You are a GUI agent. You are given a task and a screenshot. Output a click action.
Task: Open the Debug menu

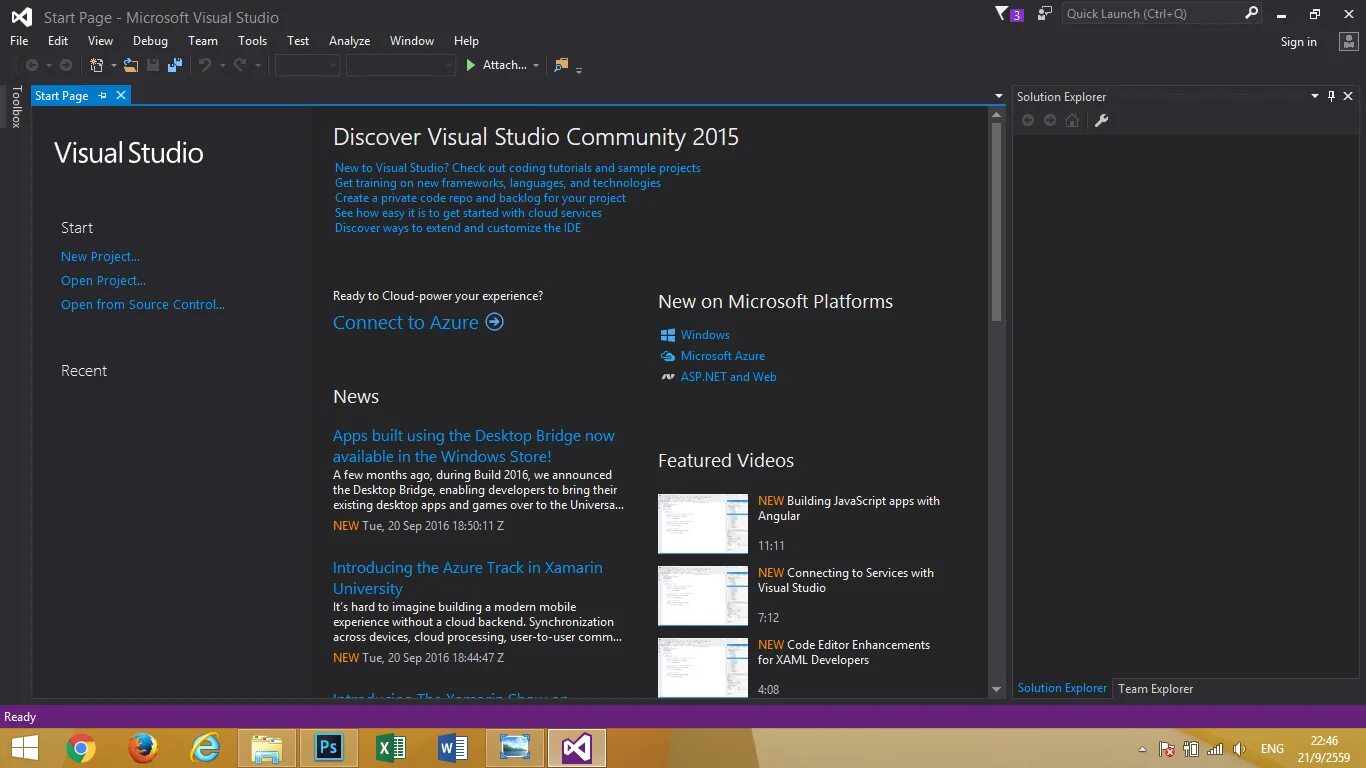click(150, 41)
